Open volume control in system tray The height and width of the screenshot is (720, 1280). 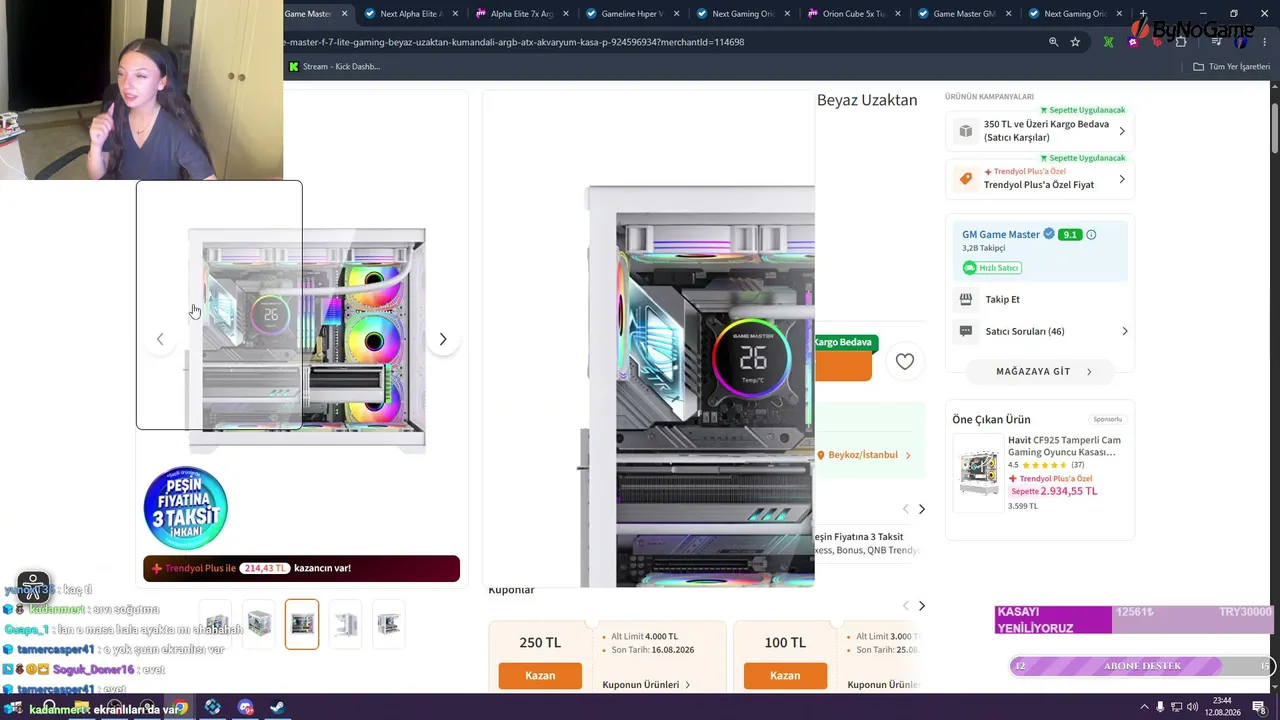pyautogui.click(x=1193, y=707)
